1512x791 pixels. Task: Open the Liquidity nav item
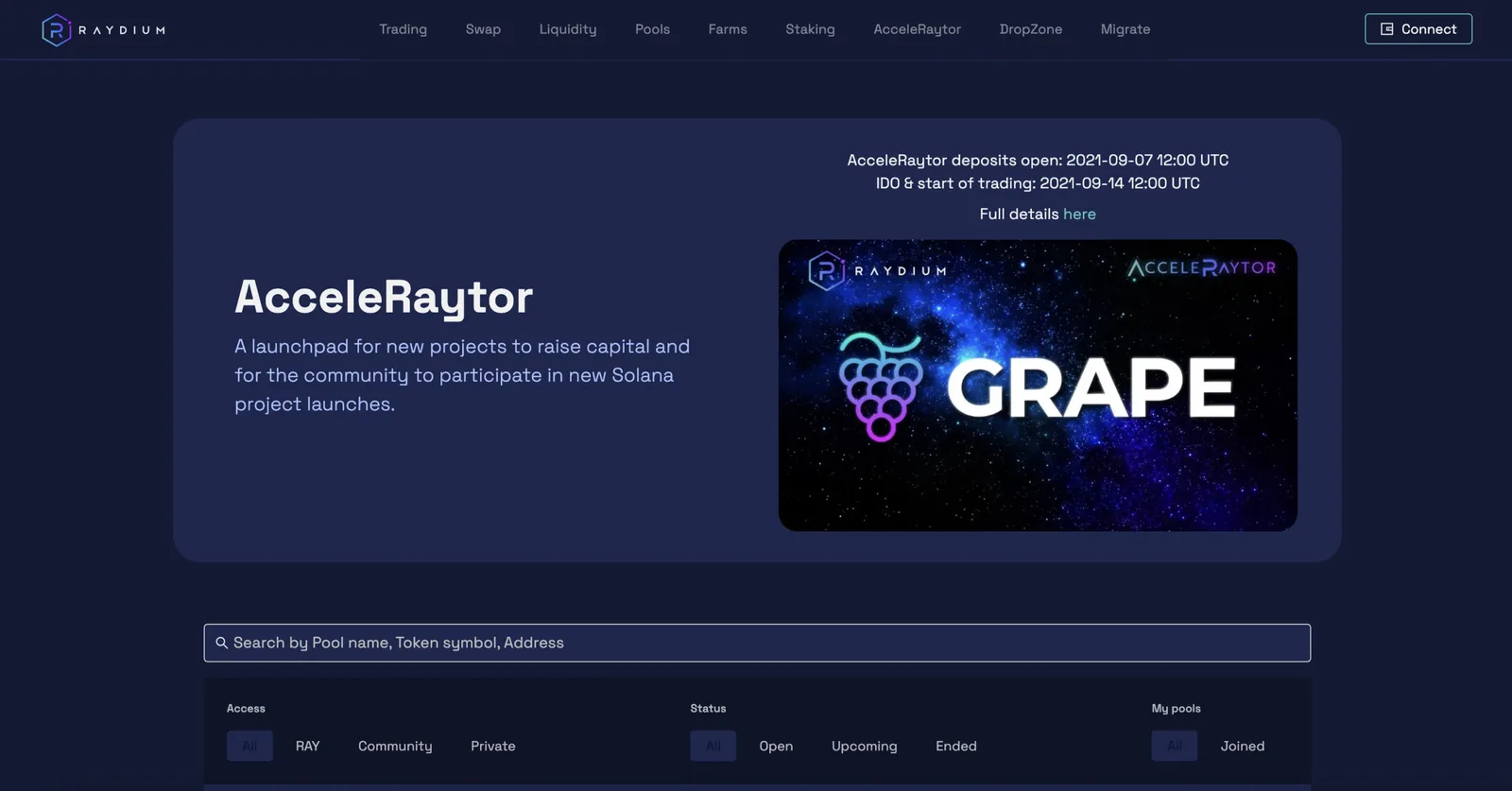pos(568,29)
